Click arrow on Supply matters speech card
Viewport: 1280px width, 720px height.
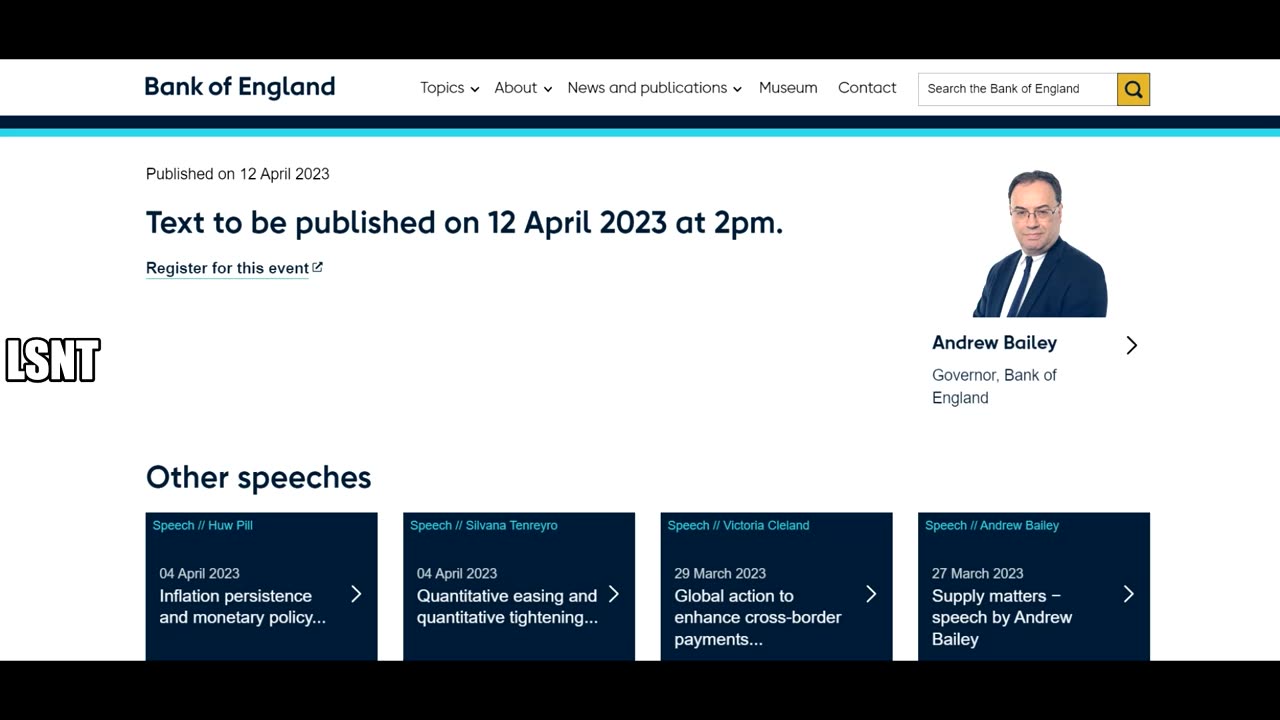click(x=1128, y=594)
